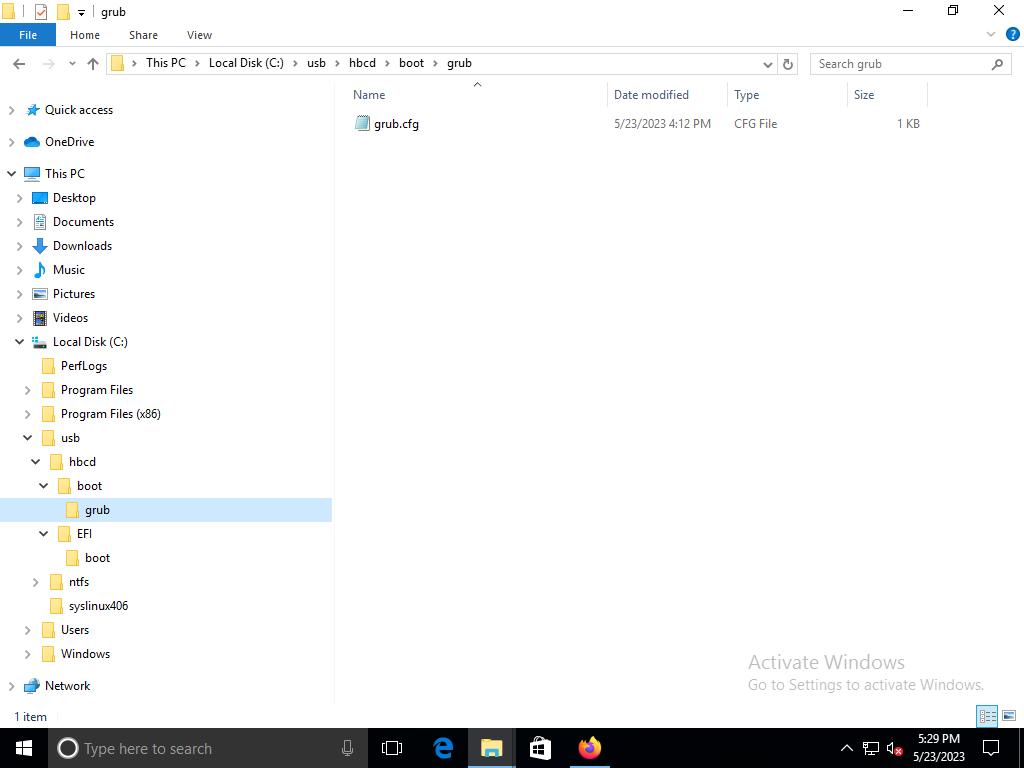Open the address bar history dropdown
1024x768 pixels.
pyautogui.click(x=767, y=64)
